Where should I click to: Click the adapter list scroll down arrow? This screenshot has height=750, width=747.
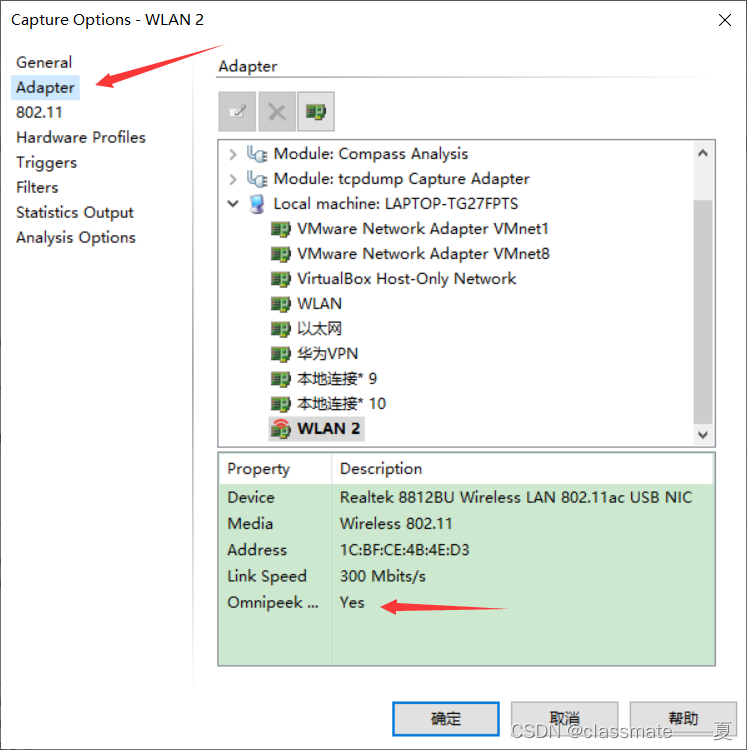point(703,435)
